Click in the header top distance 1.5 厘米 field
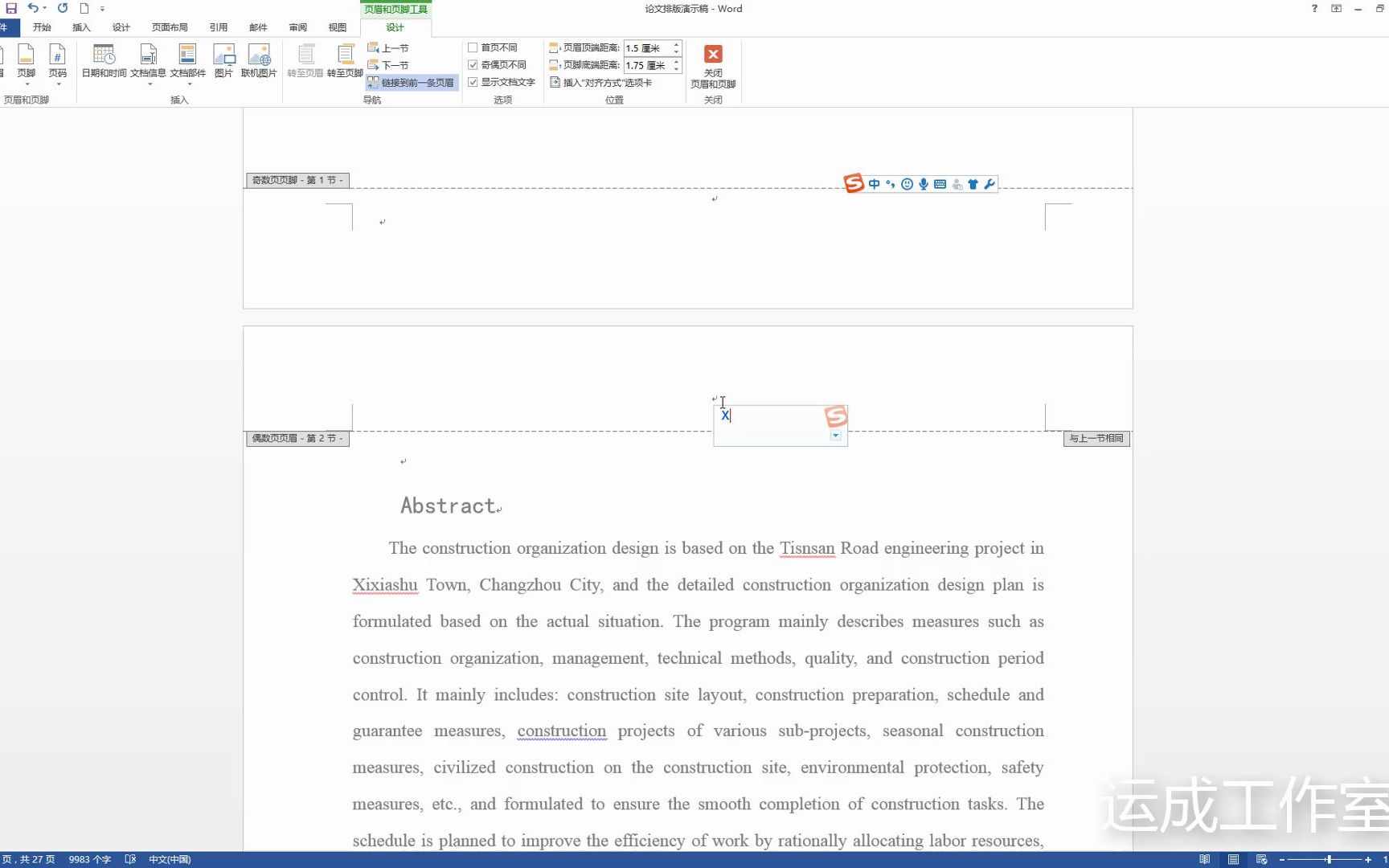Screen dimensions: 1389x868 pos(647,48)
